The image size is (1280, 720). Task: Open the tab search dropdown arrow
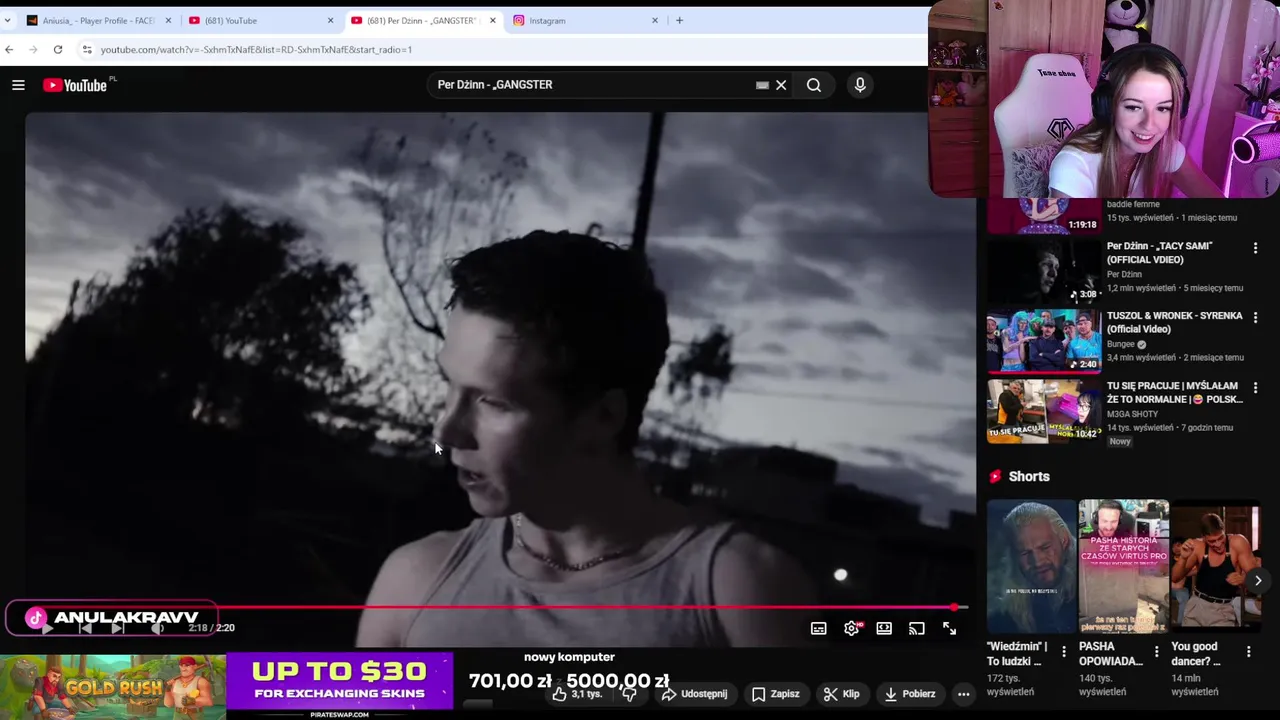7,20
